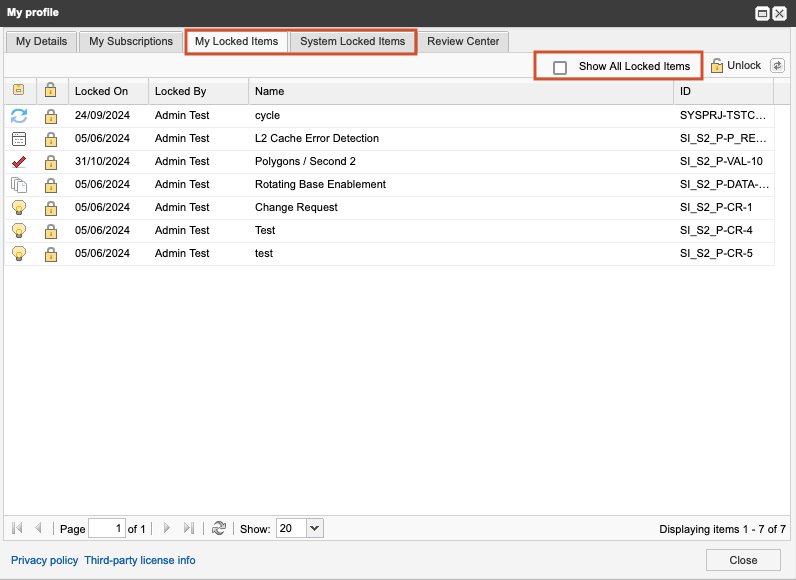The width and height of the screenshot is (796, 580).
Task: Click the L2 Cache Error Detection type icon
Action: point(19,139)
